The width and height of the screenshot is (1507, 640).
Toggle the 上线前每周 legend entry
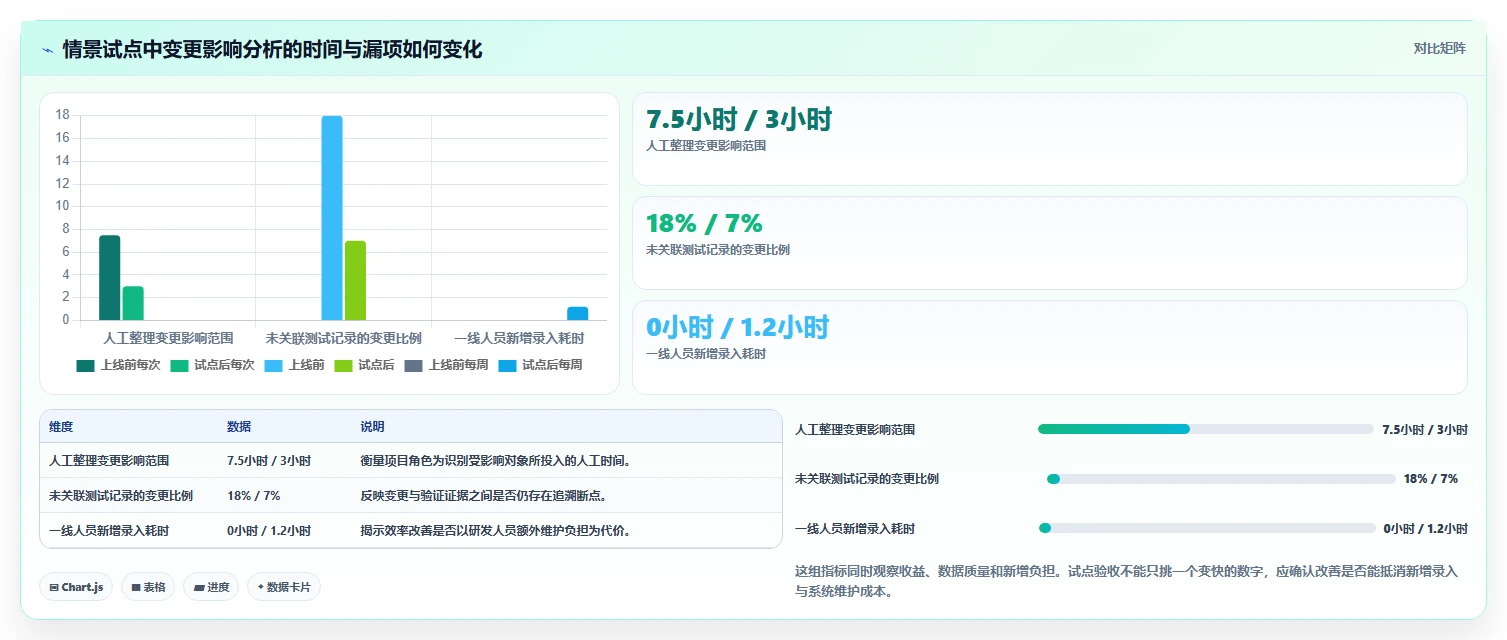pos(446,365)
